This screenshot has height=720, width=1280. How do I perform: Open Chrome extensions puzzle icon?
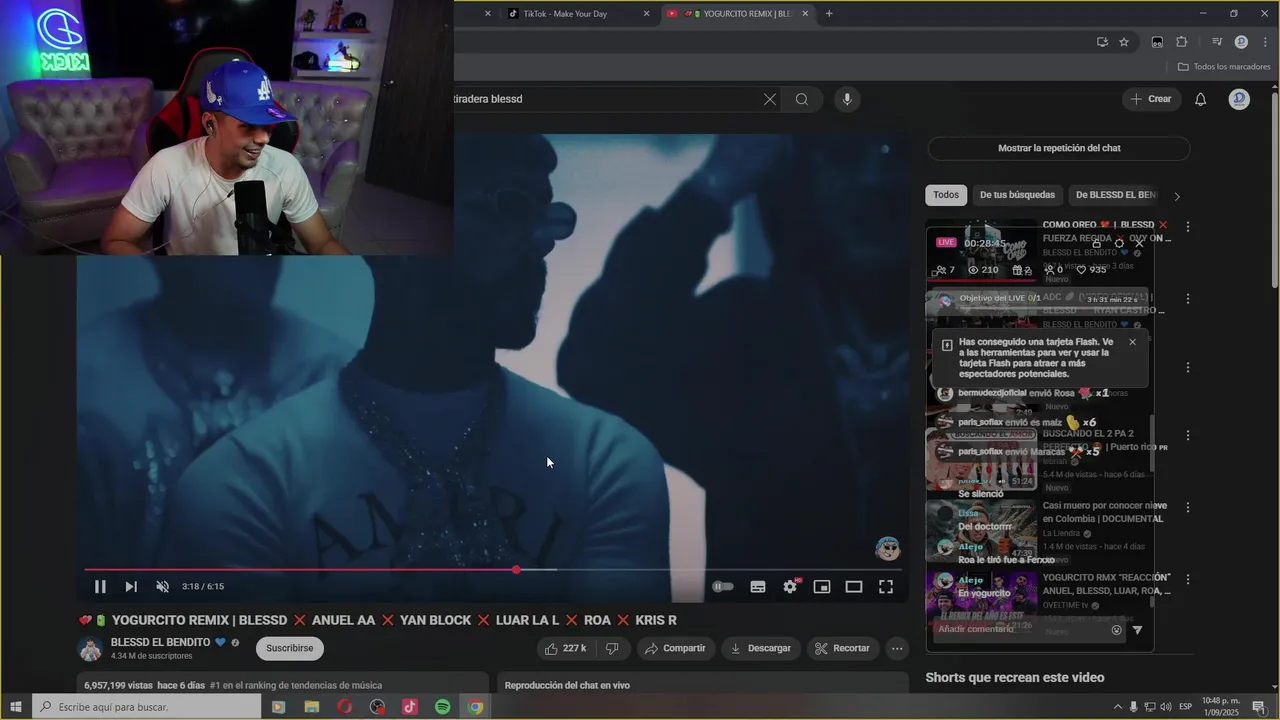click(1181, 42)
